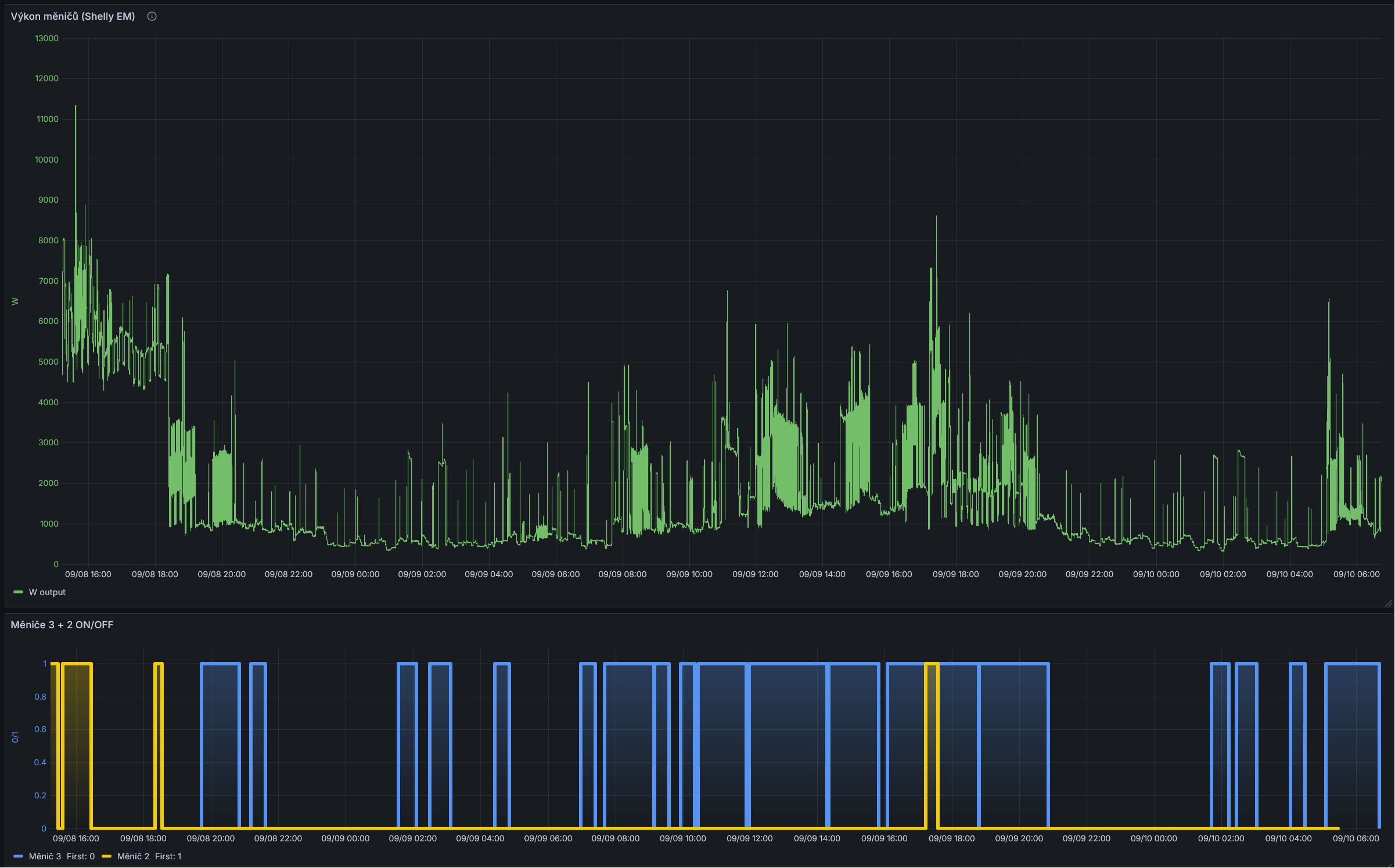Click the 'First: 0' legend value for Měnič 3
Screen dimensions: 1395x868
pyautogui.click(x=81, y=856)
